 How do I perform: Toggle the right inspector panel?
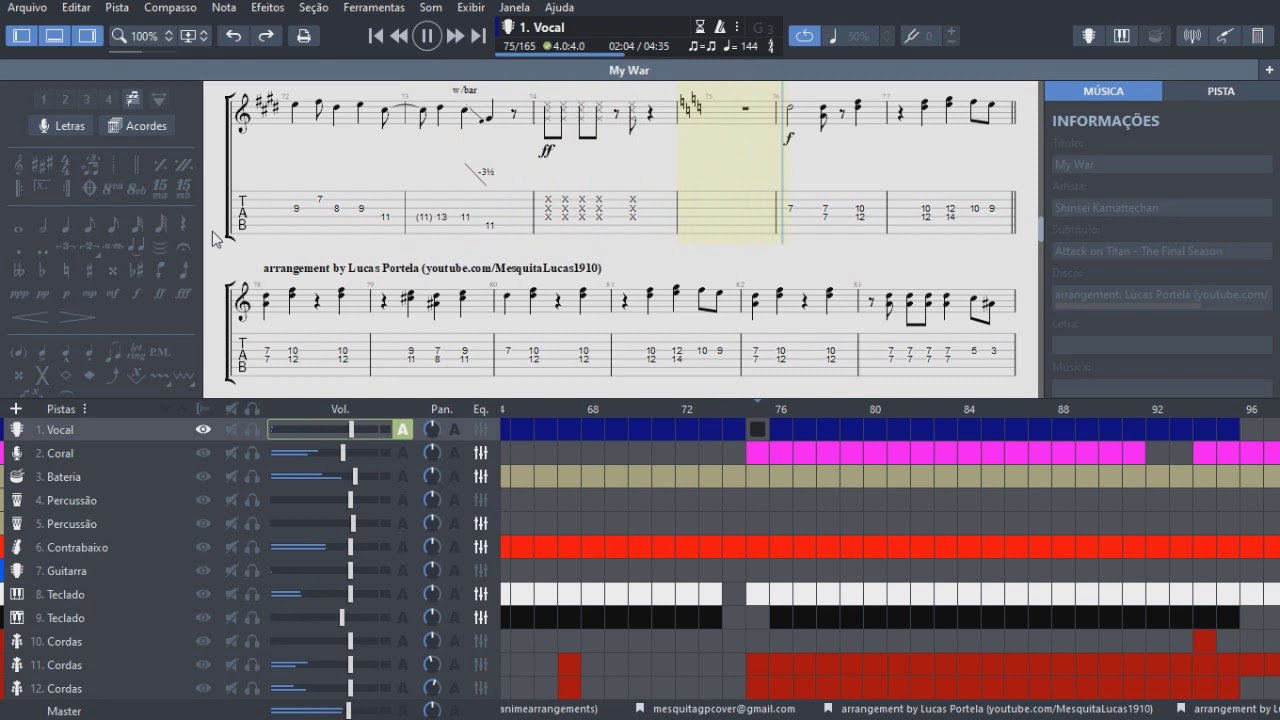pyautogui.click(x=88, y=36)
